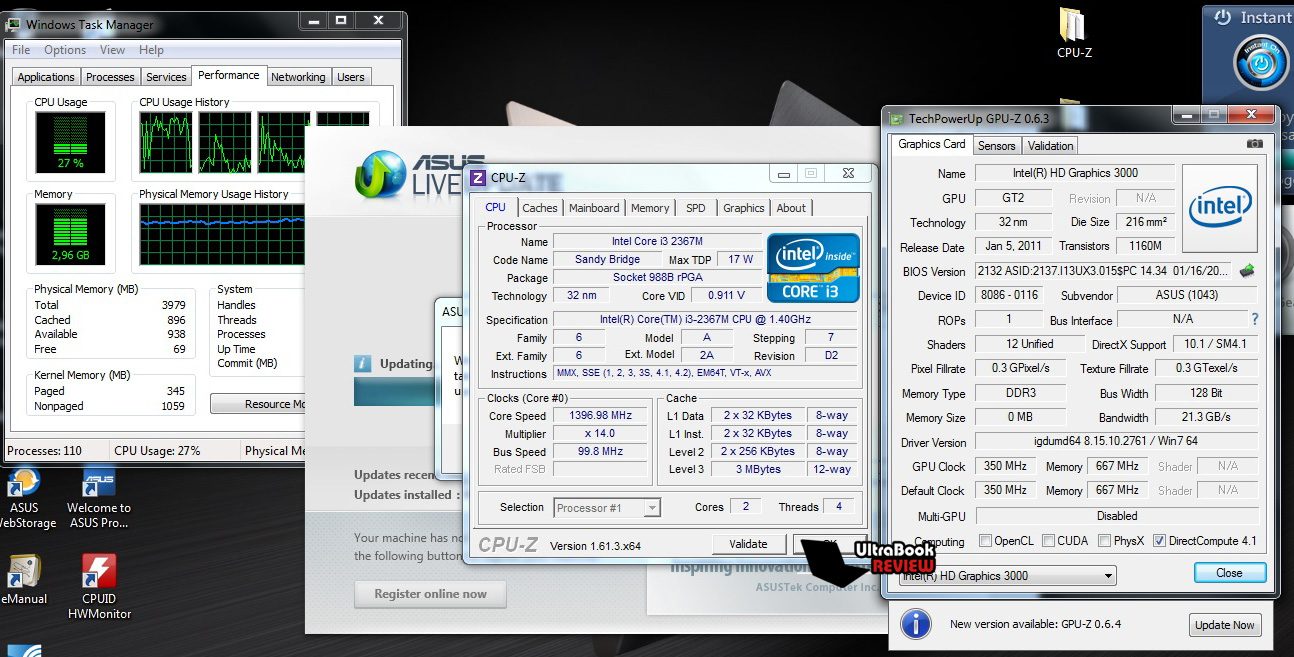Image resolution: width=1294 pixels, height=657 pixels.
Task: Switch to the Applications tab in Task Manager
Action: [46, 77]
